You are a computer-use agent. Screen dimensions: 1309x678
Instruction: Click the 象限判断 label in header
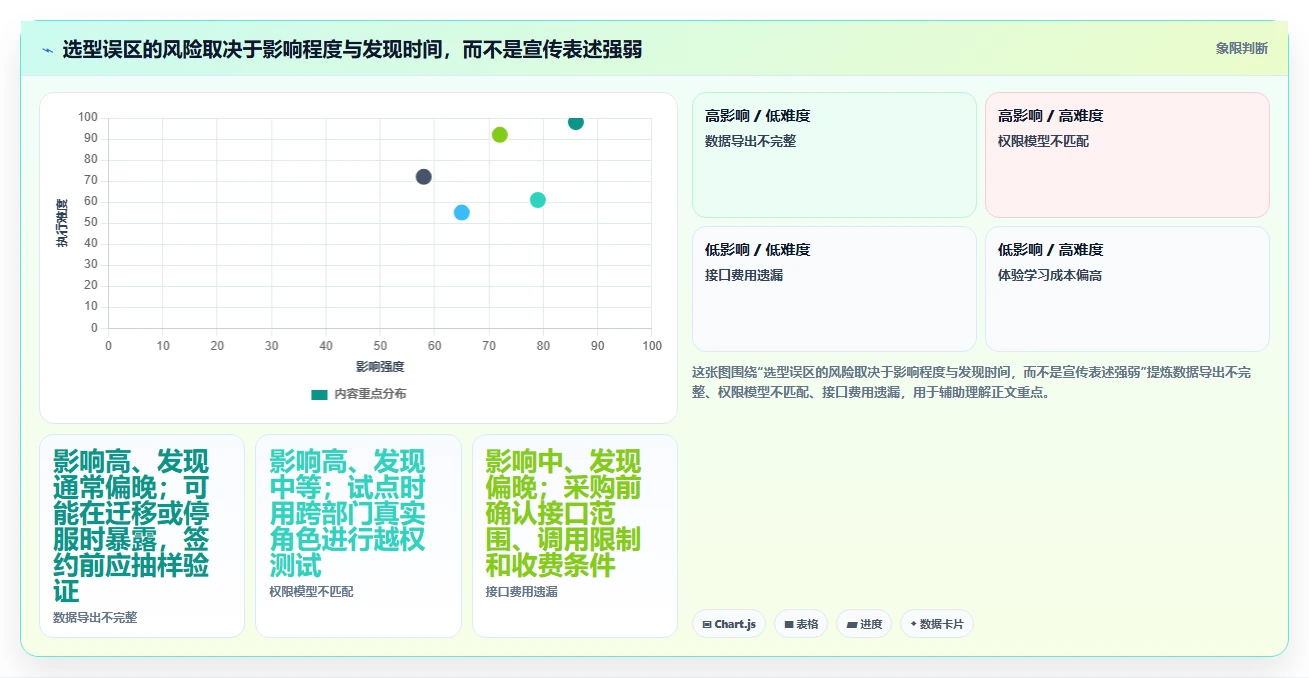click(1241, 48)
